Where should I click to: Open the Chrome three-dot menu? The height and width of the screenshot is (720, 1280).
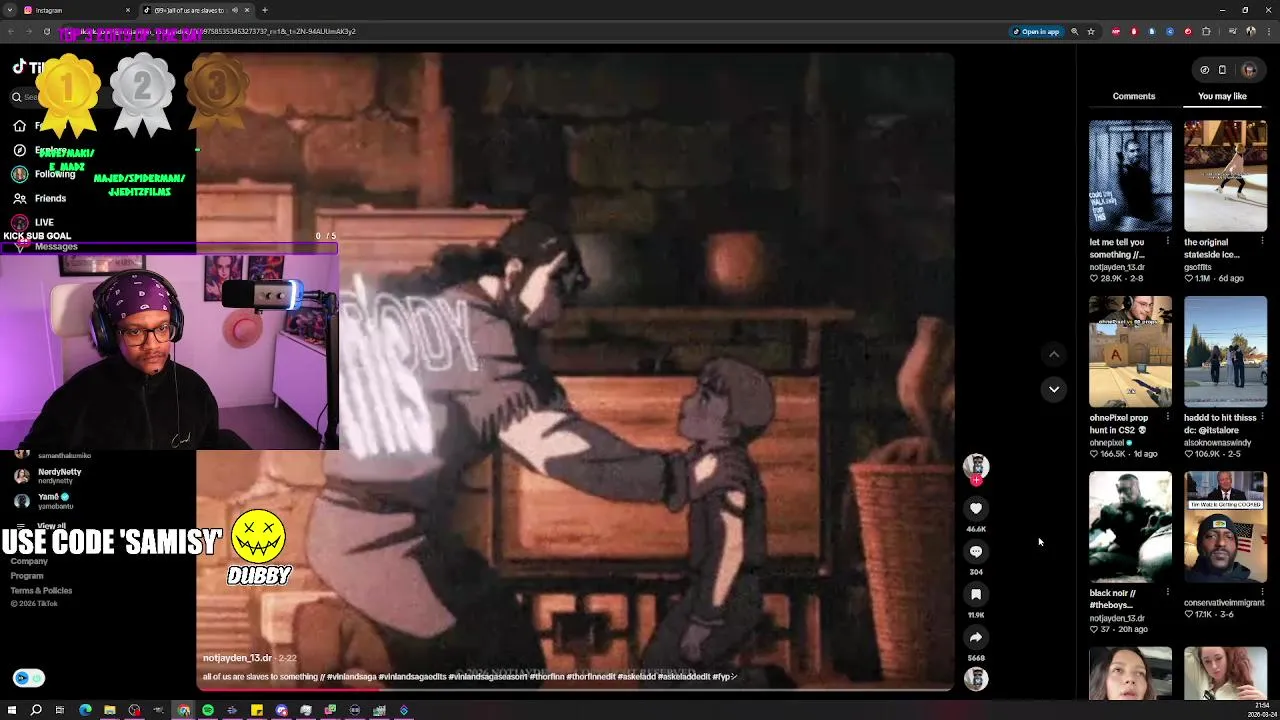(1268, 31)
